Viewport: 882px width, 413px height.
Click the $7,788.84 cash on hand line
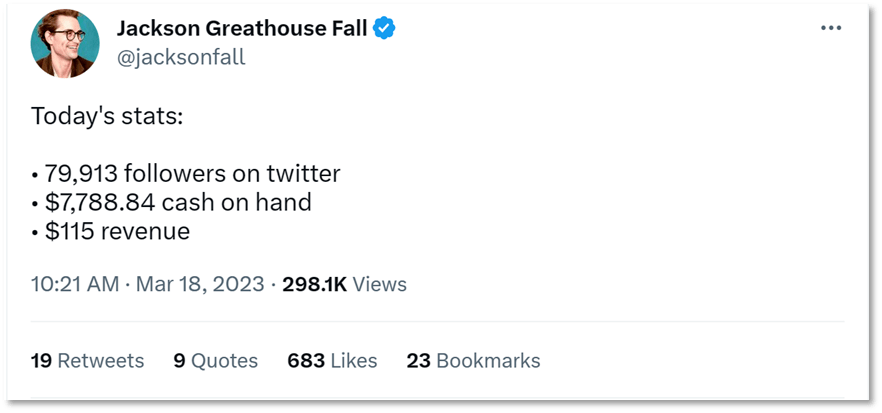pyautogui.click(x=171, y=203)
